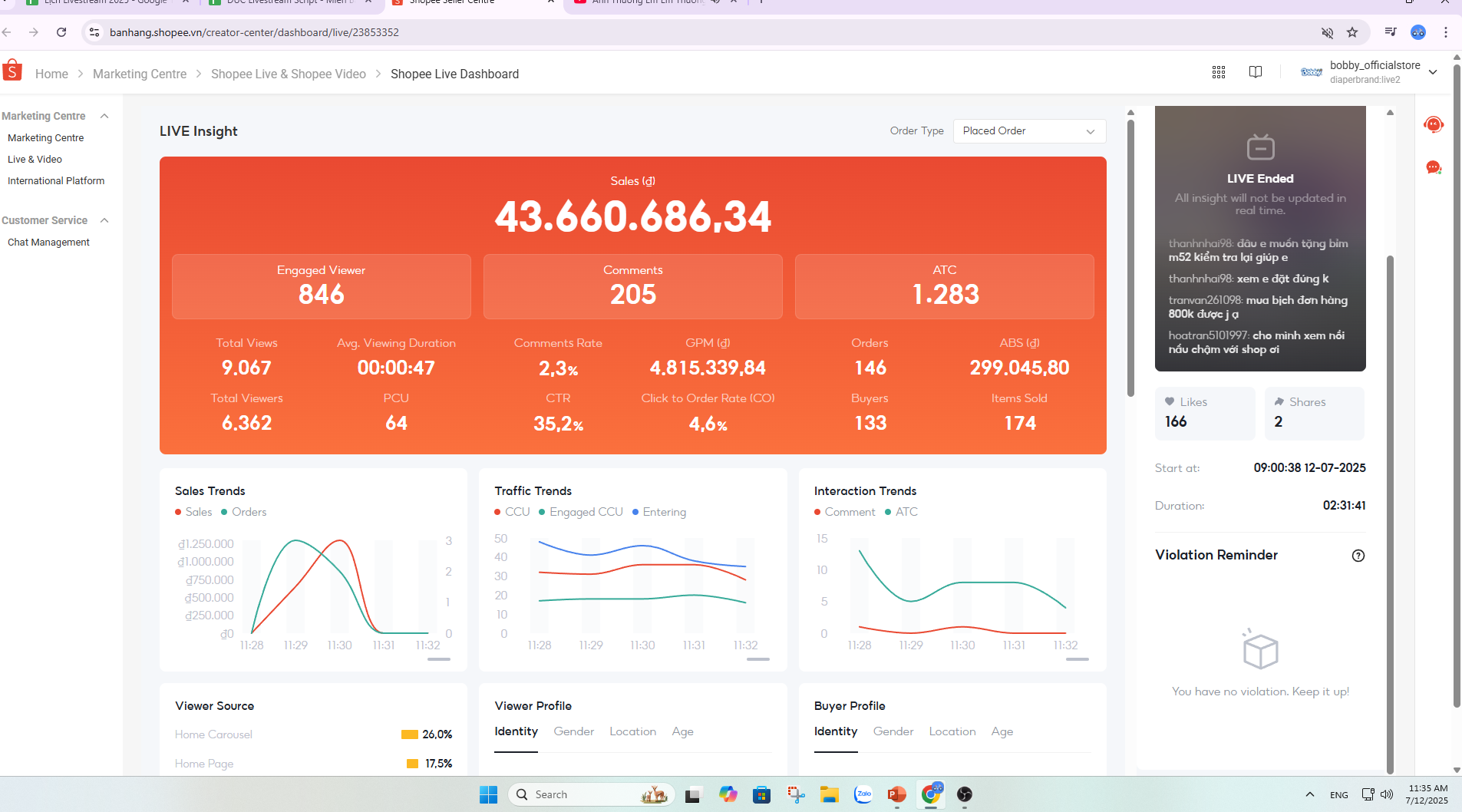Viewport: 1462px width, 812px height.
Task: Open PowerPoint from the taskbar
Action: (896, 794)
